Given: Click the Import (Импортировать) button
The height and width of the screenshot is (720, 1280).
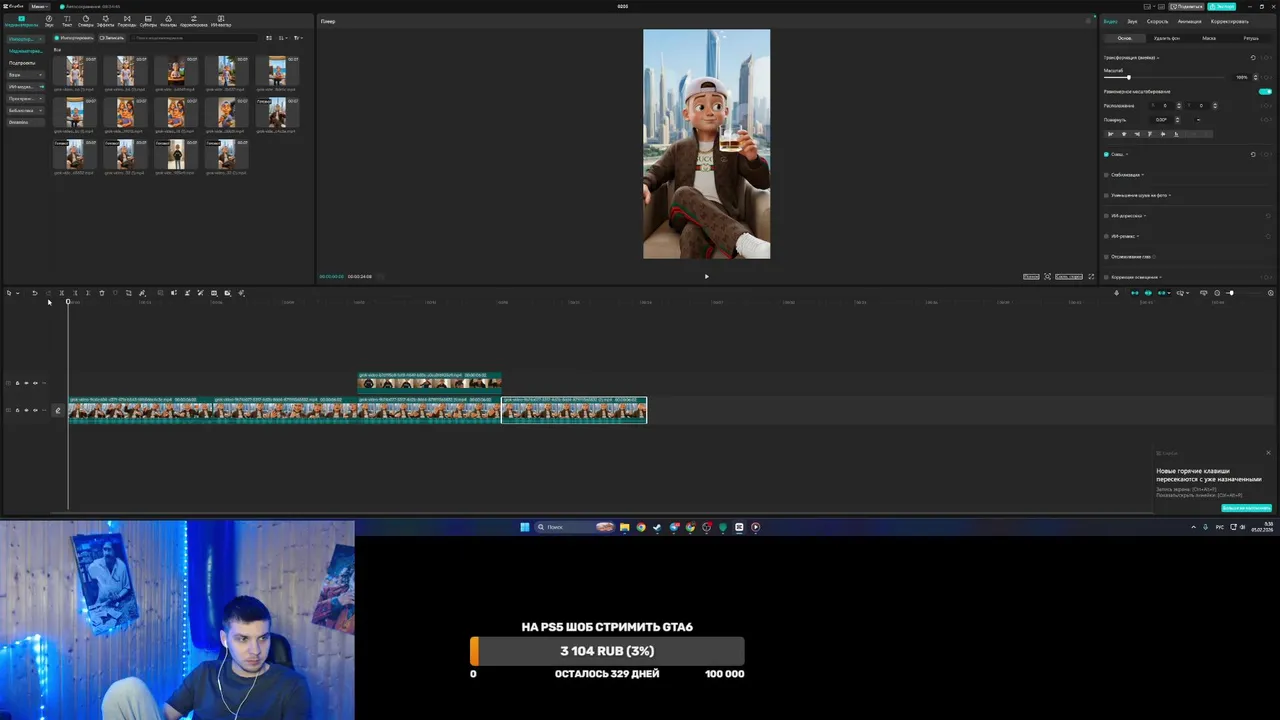Looking at the screenshot, I should pyautogui.click(x=74, y=38).
